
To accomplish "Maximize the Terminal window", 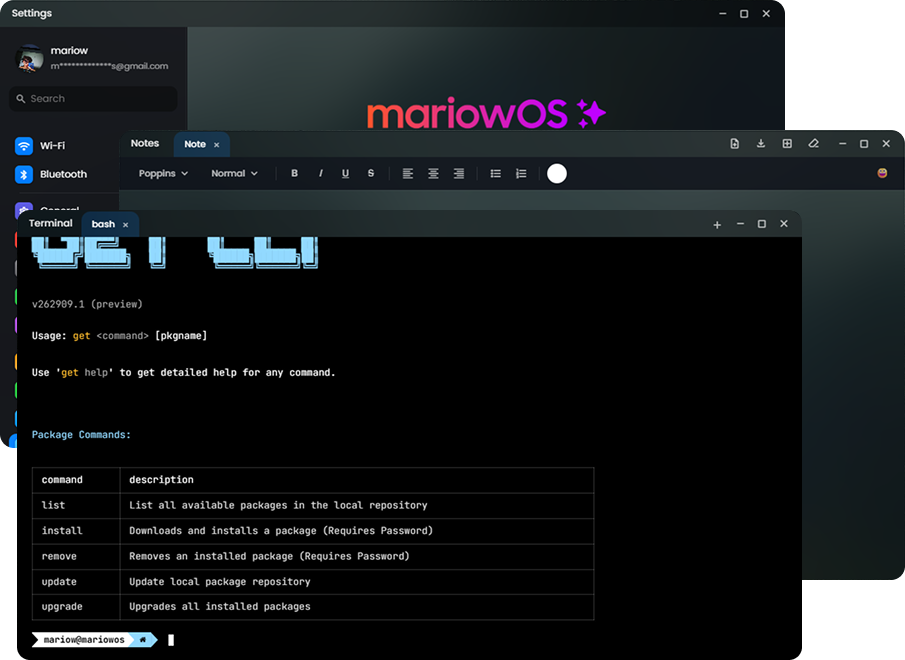I will pos(762,224).
